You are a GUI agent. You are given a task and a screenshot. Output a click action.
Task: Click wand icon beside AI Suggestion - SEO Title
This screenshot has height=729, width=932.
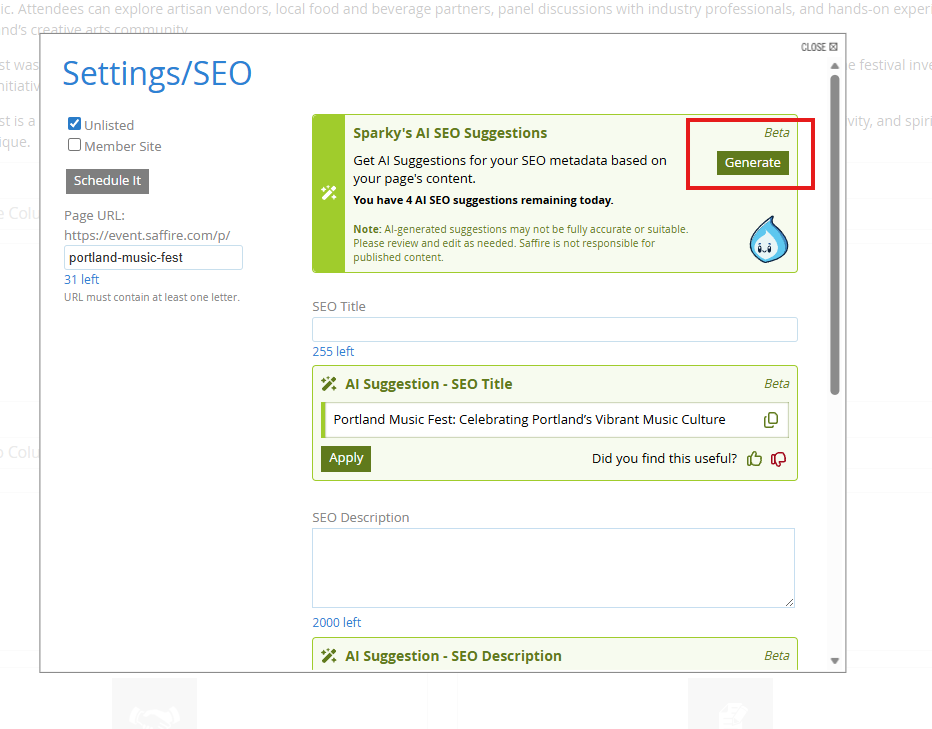point(329,384)
